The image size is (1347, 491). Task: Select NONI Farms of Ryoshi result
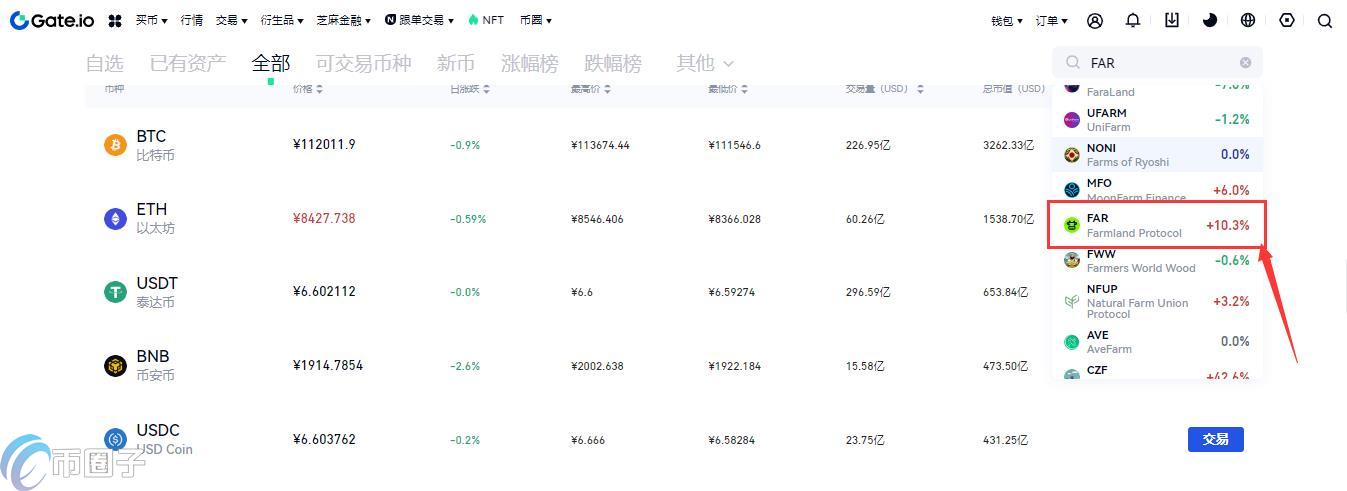[x=1157, y=155]
